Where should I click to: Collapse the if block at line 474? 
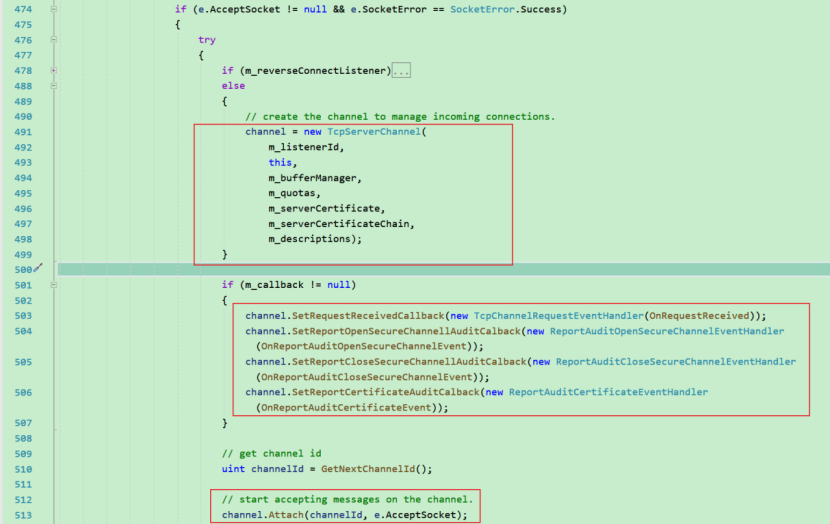tap(53, 9)
